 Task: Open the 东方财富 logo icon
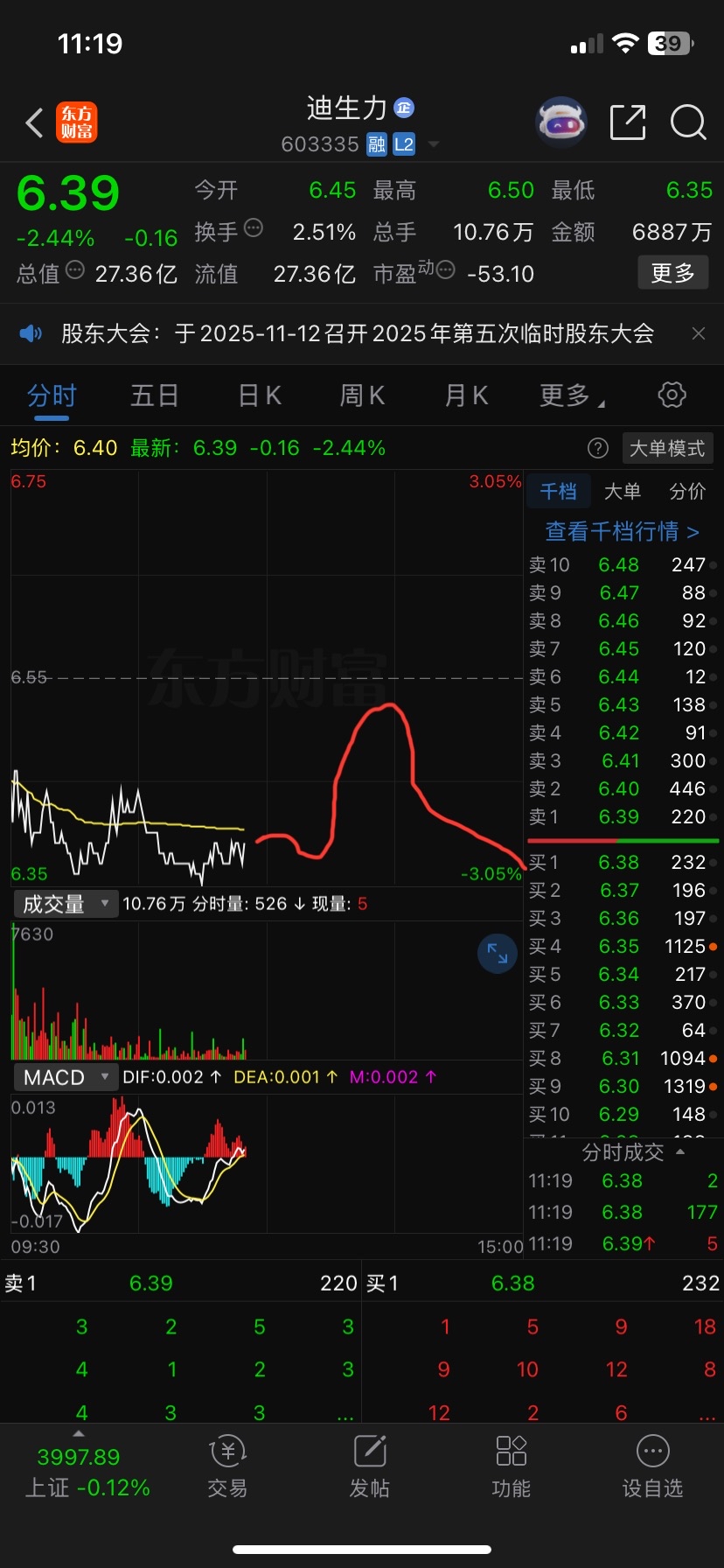(x=77, y=122)
